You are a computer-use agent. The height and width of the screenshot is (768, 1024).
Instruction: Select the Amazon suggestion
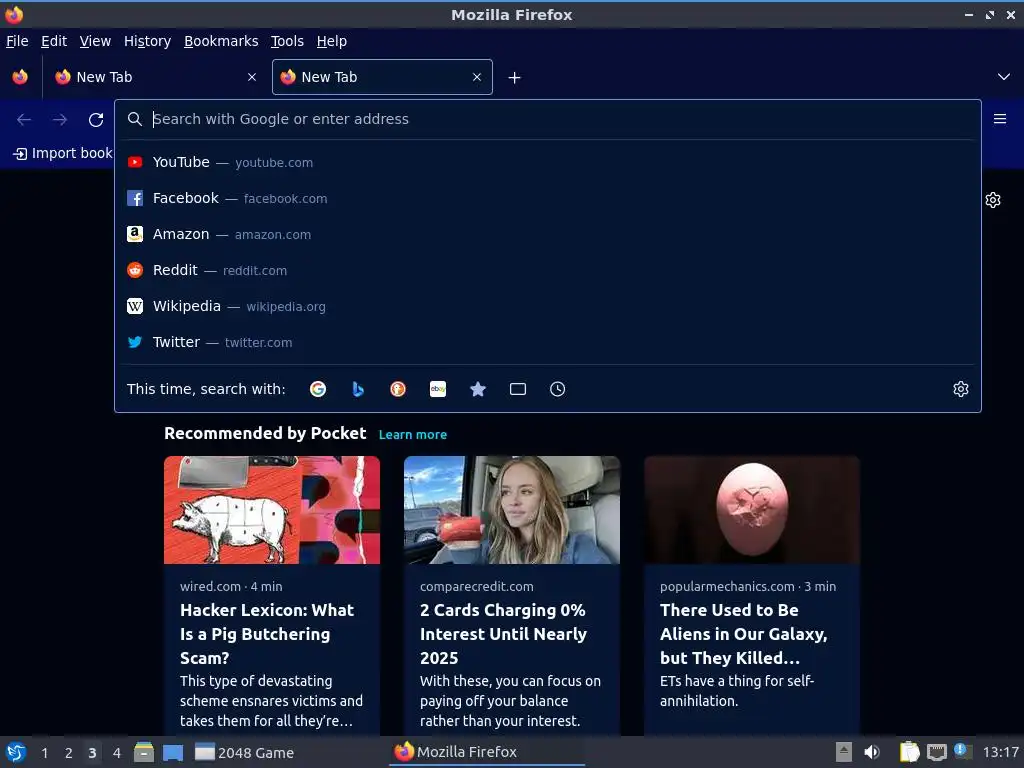[547, 234]
